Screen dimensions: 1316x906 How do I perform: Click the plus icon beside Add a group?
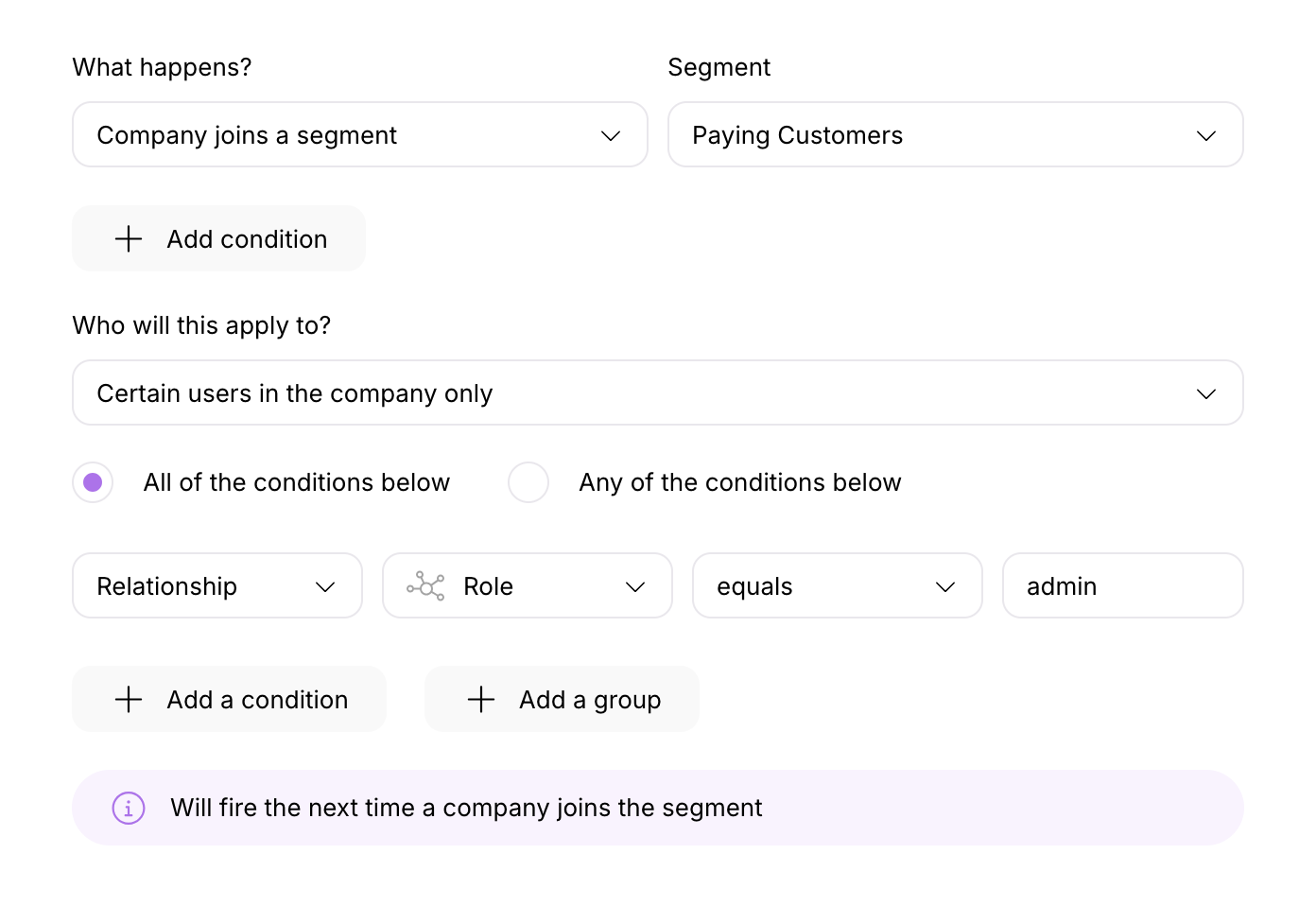[x=480, y=699]
